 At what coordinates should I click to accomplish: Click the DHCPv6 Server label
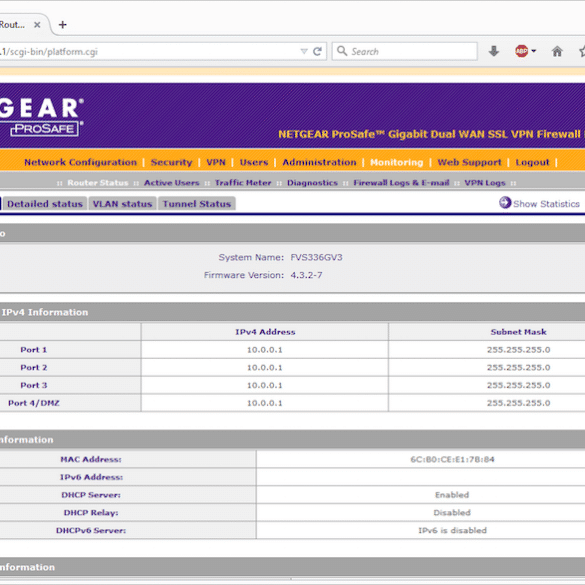pyautogui.click(x=91, y=531)
